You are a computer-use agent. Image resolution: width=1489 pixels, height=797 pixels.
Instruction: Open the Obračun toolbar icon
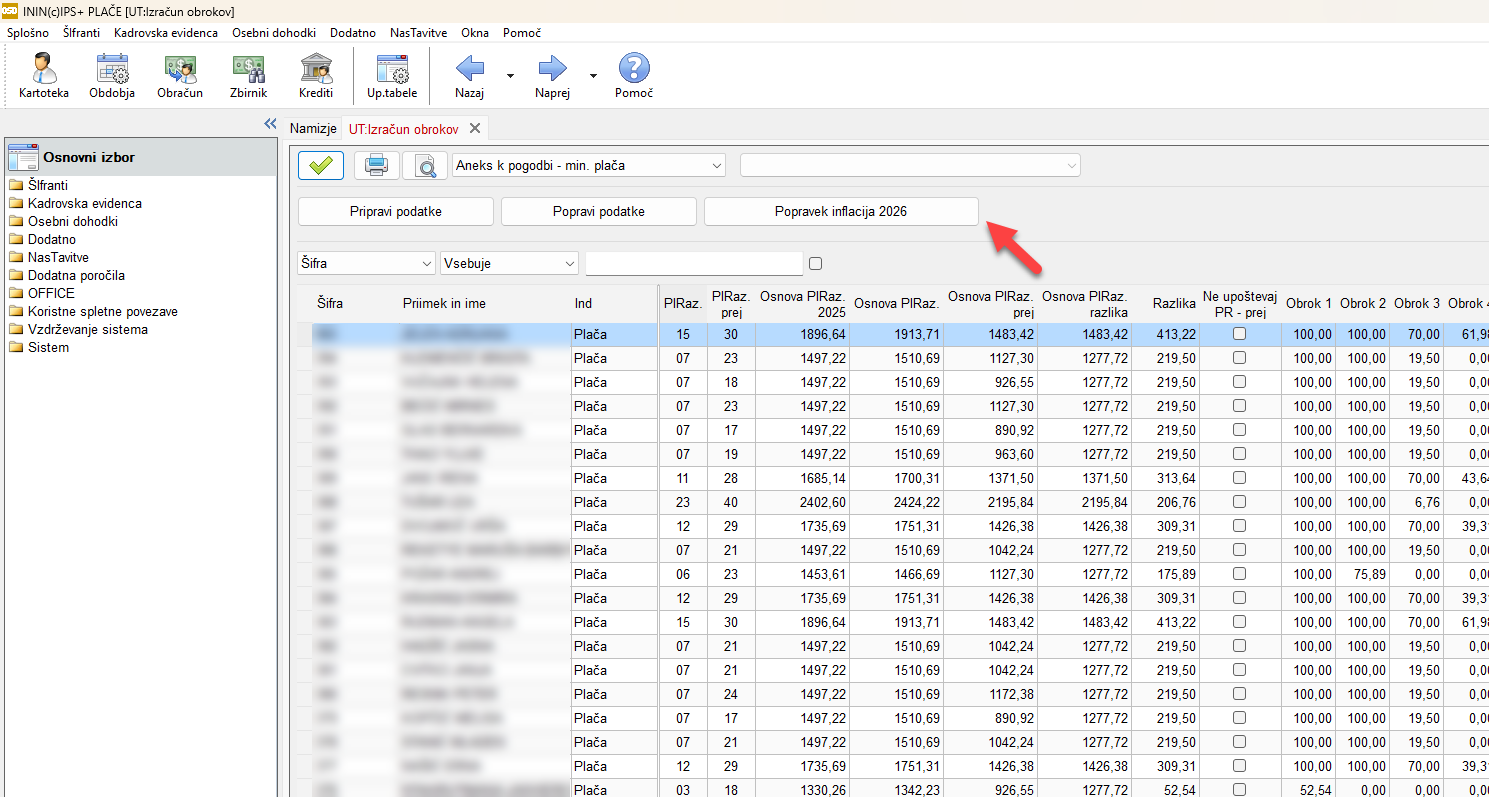[x=180, y=76]
